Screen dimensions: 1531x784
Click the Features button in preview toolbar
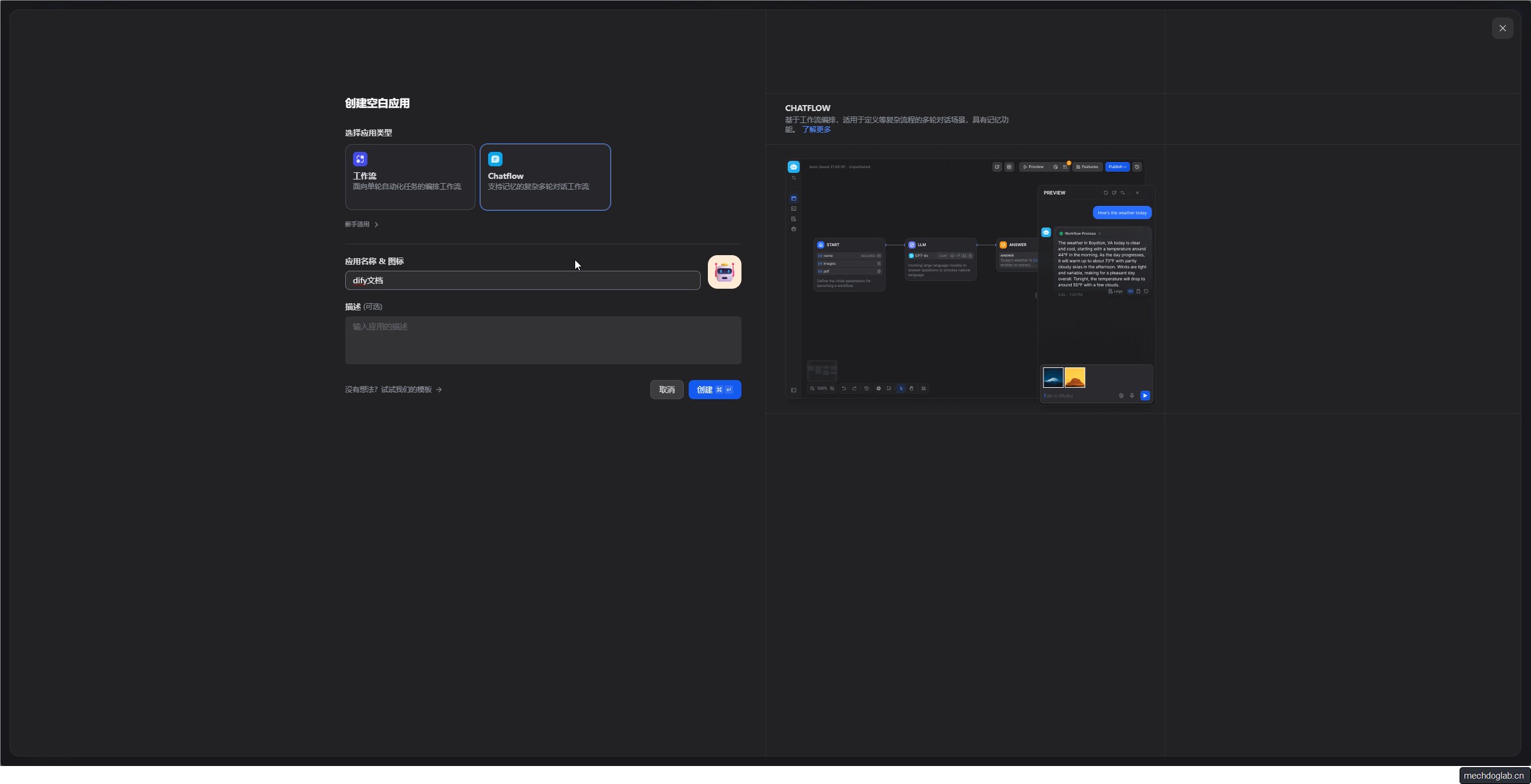[1087, 167]
